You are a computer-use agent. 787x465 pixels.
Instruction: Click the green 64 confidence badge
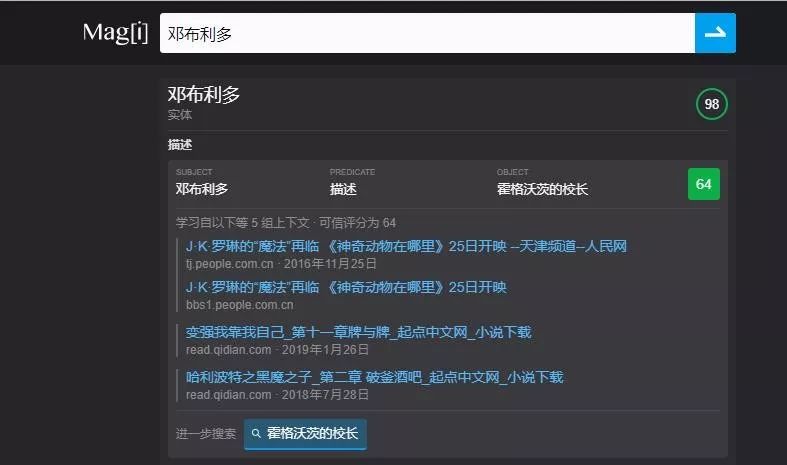704,184
